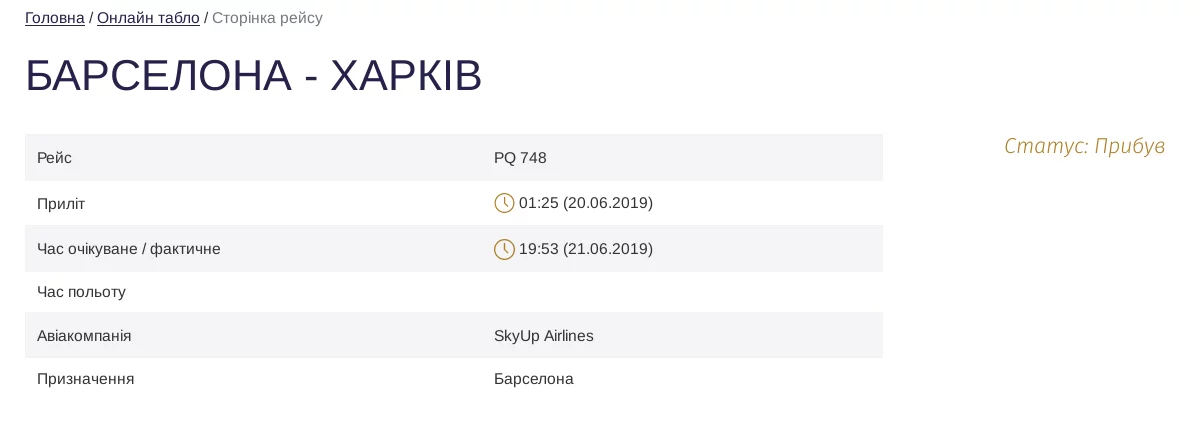Click the БАРСЕЛОНА - ХАРКІВ page heading
The width and height of the screenshot is (1198, 431).
point(253,76)
